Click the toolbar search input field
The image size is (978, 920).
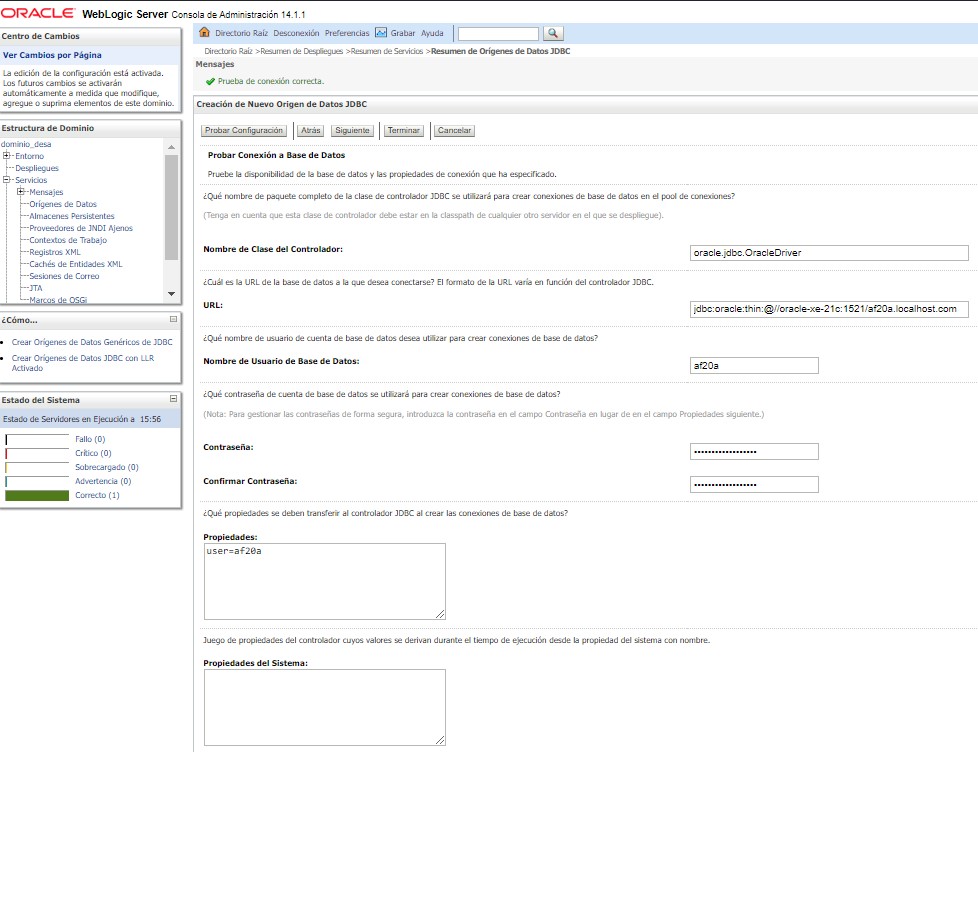tap(498, 34)
